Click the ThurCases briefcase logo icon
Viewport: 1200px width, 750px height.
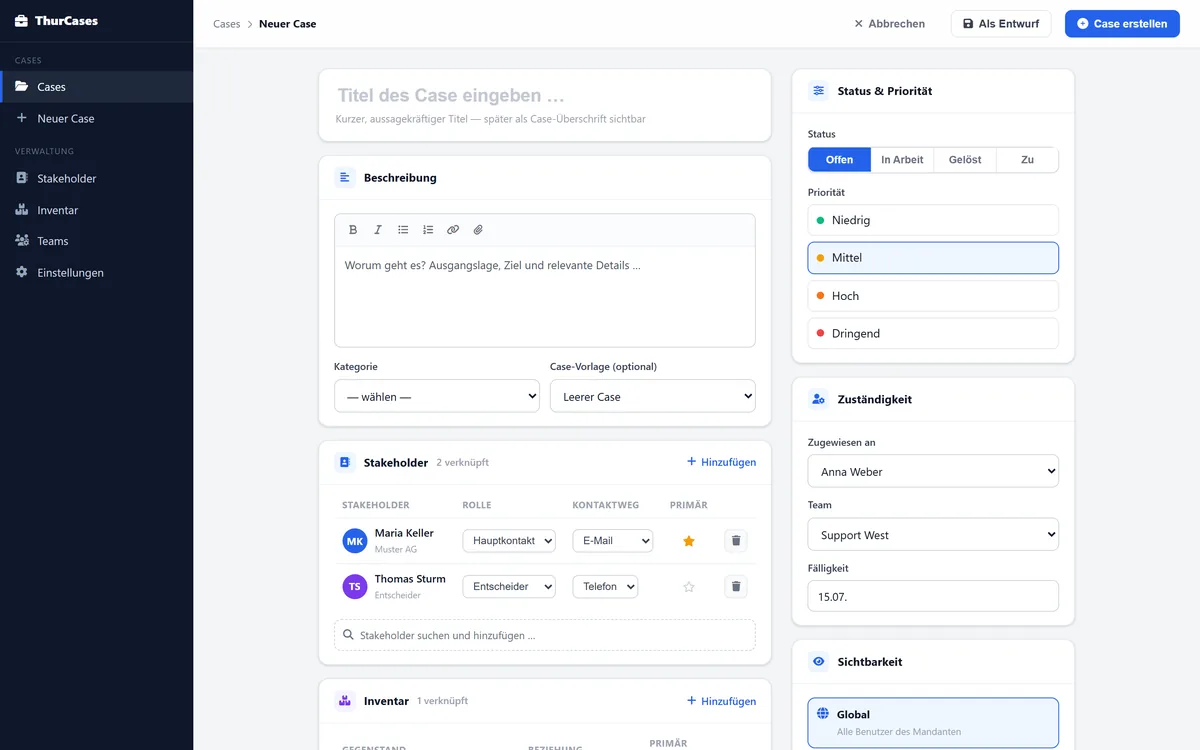click(x=21, y=20)
